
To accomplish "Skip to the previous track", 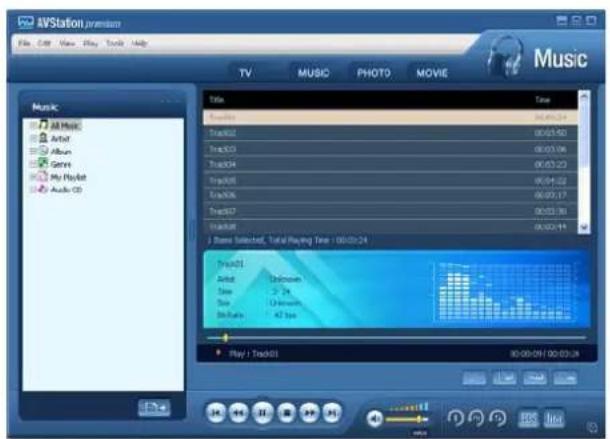I will click(x=216, y=412).
